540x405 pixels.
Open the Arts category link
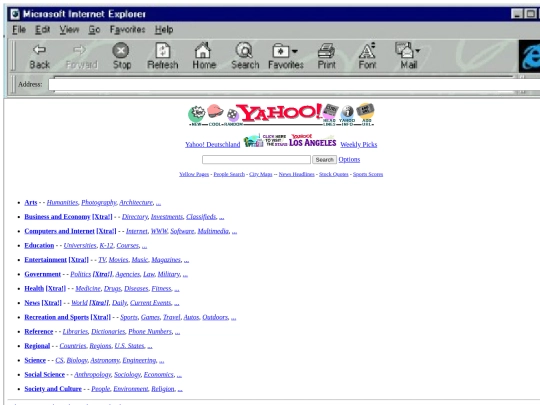point(31,202)
